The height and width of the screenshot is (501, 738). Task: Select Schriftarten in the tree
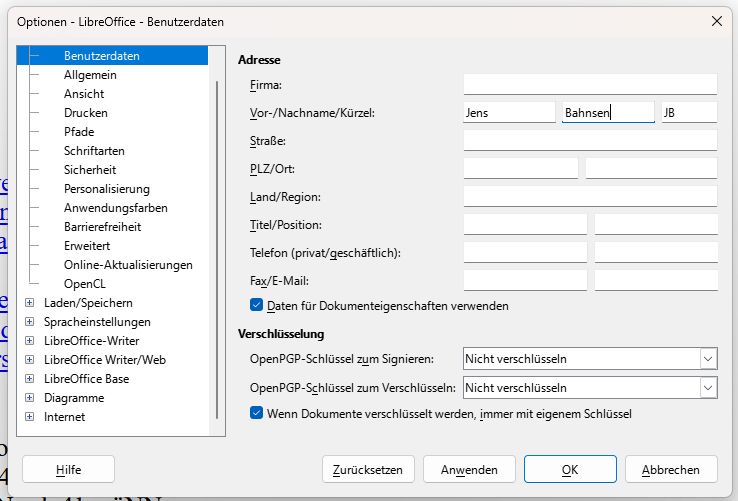point(94,151)
